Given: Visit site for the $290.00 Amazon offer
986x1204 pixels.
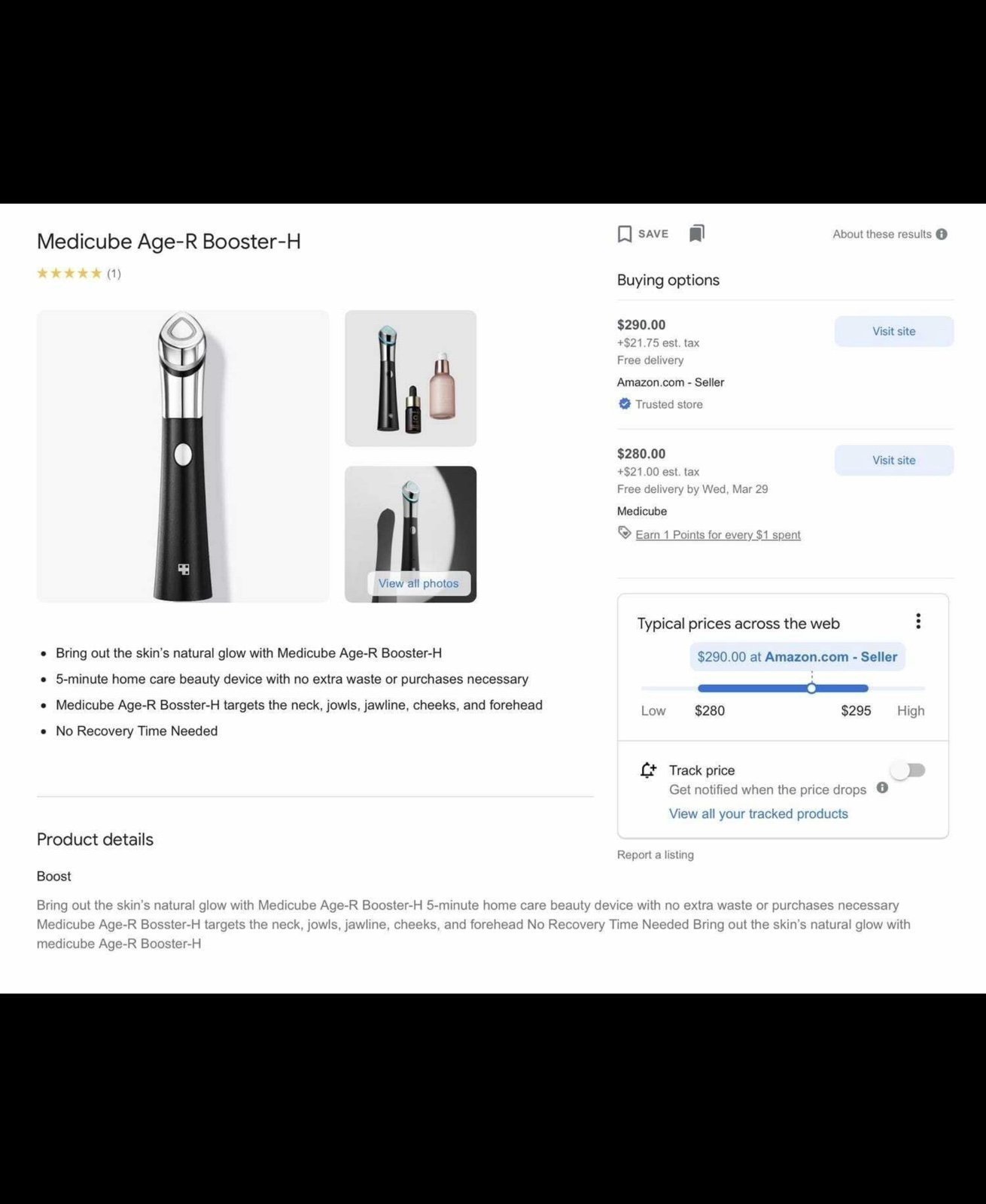Looking at the screenshot, I should click(893, 331).
